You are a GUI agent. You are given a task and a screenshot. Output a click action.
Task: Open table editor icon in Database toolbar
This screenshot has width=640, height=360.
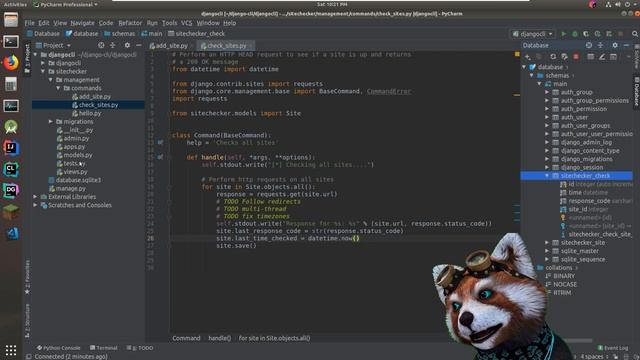pos(591,57)
